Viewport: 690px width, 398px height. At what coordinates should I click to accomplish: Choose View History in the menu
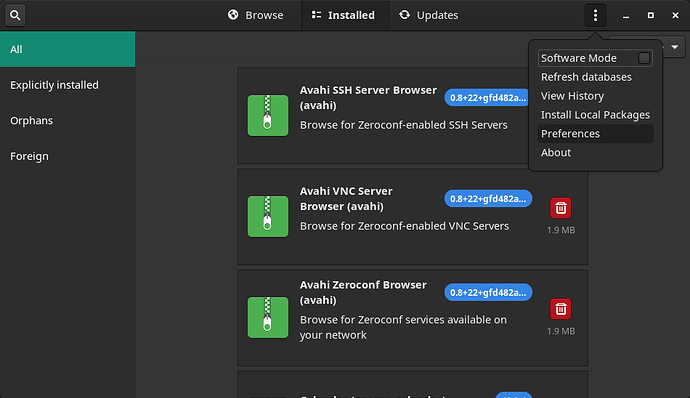(595, 96)
